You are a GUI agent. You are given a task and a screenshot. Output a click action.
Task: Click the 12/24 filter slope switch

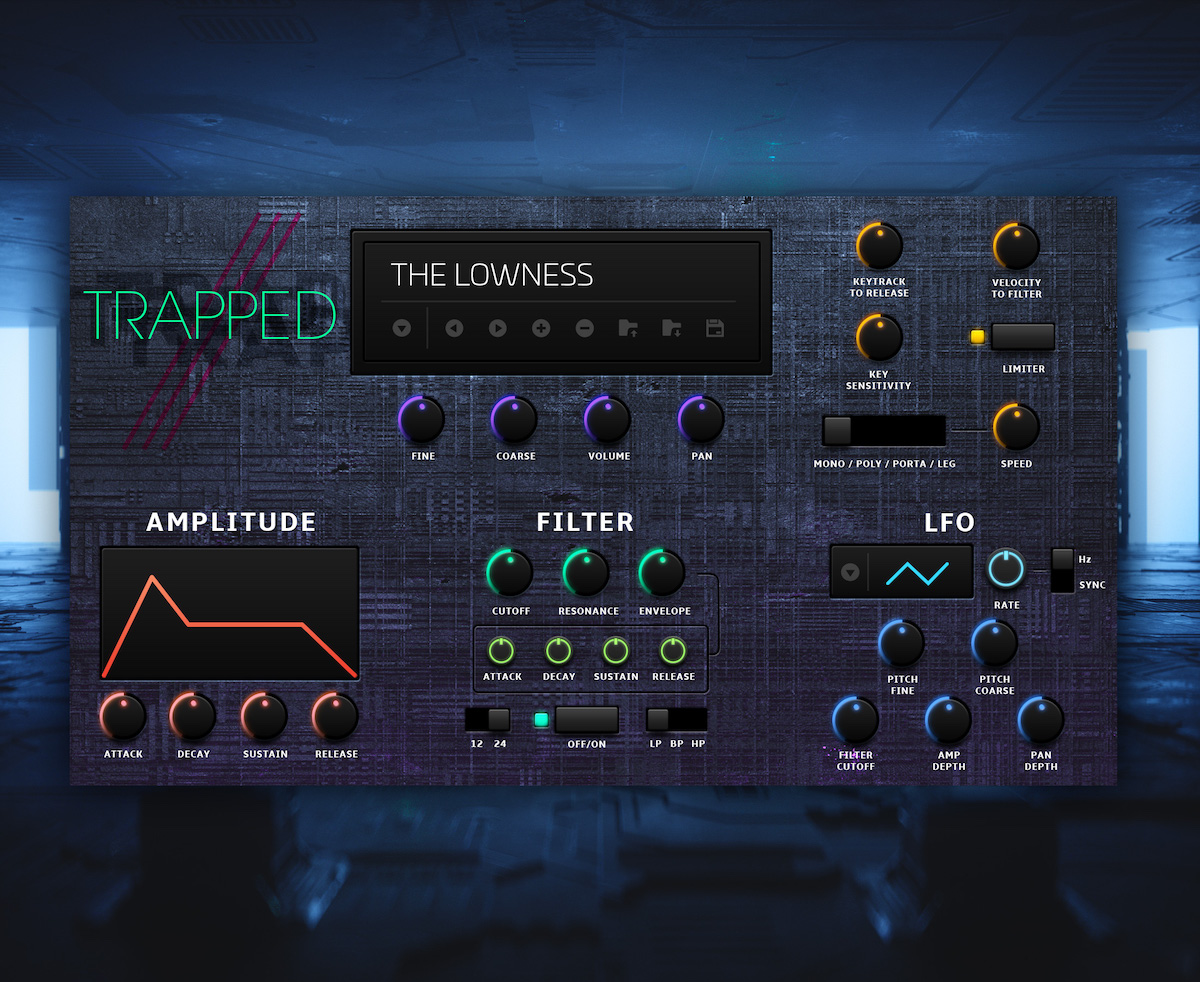pos(488,719)
